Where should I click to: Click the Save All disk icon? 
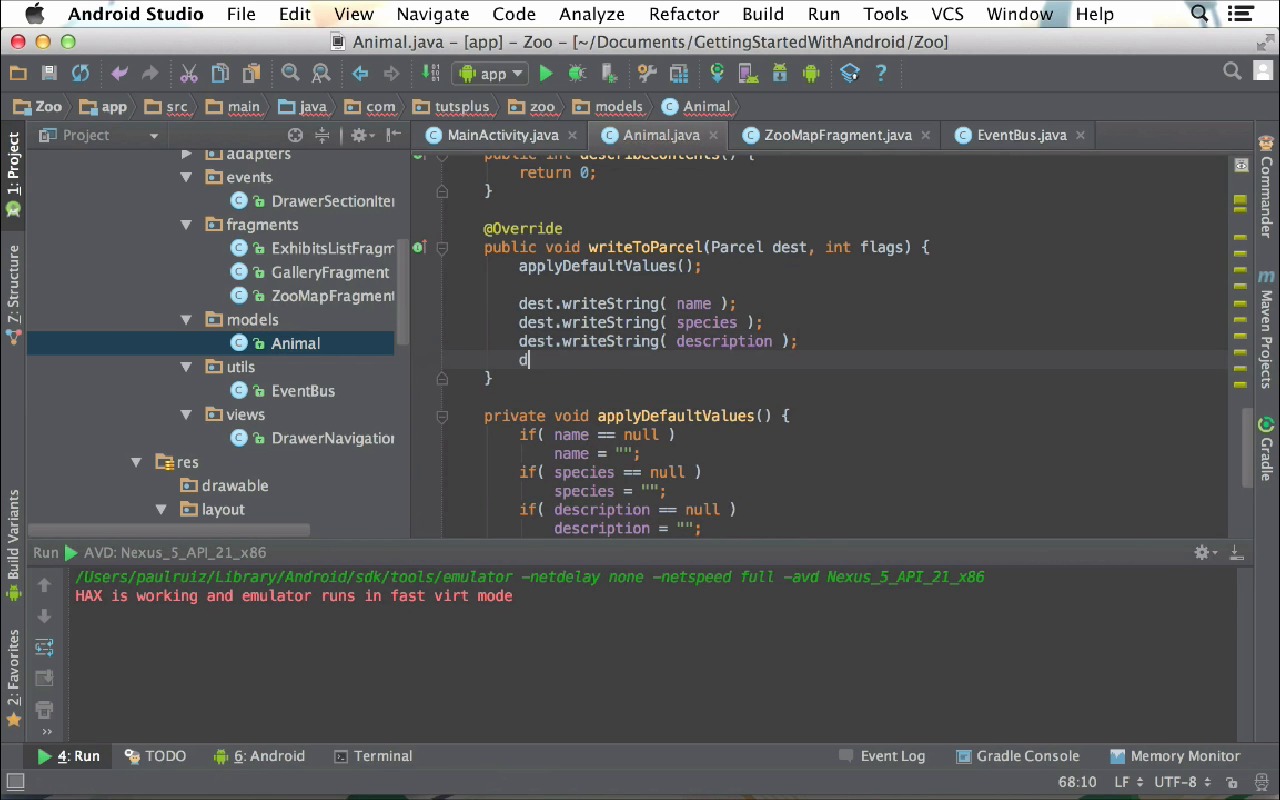(49, 73)
